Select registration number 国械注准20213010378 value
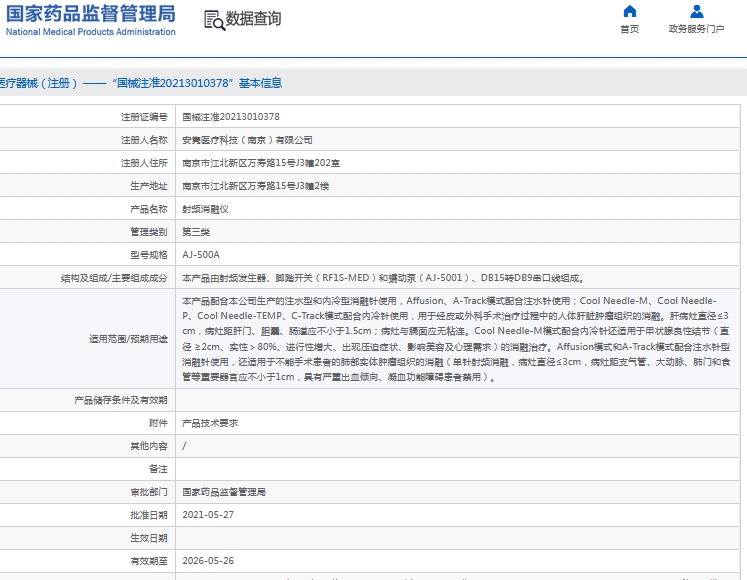The width and height of the screenshot is (747, 580). tap(231, 117)
